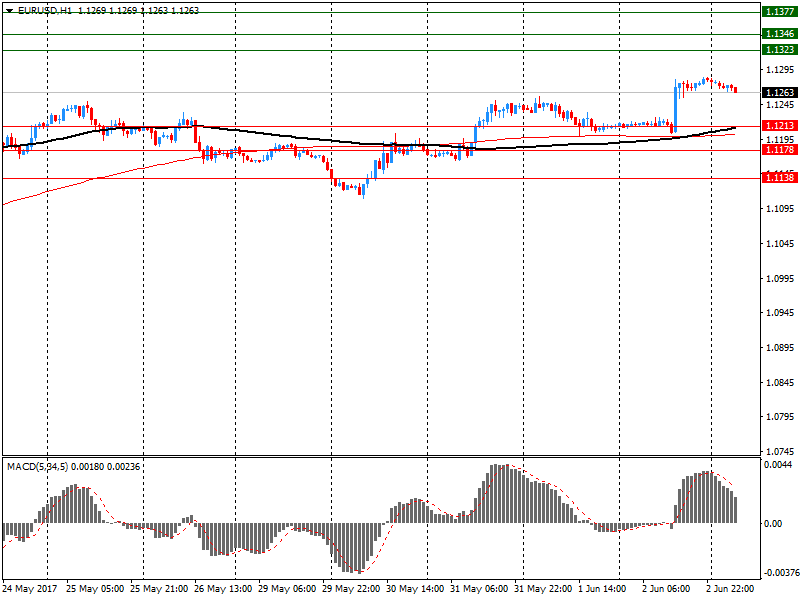Click the 1.0945 price axis value
800x600 pixels.
tap(780, 313)
